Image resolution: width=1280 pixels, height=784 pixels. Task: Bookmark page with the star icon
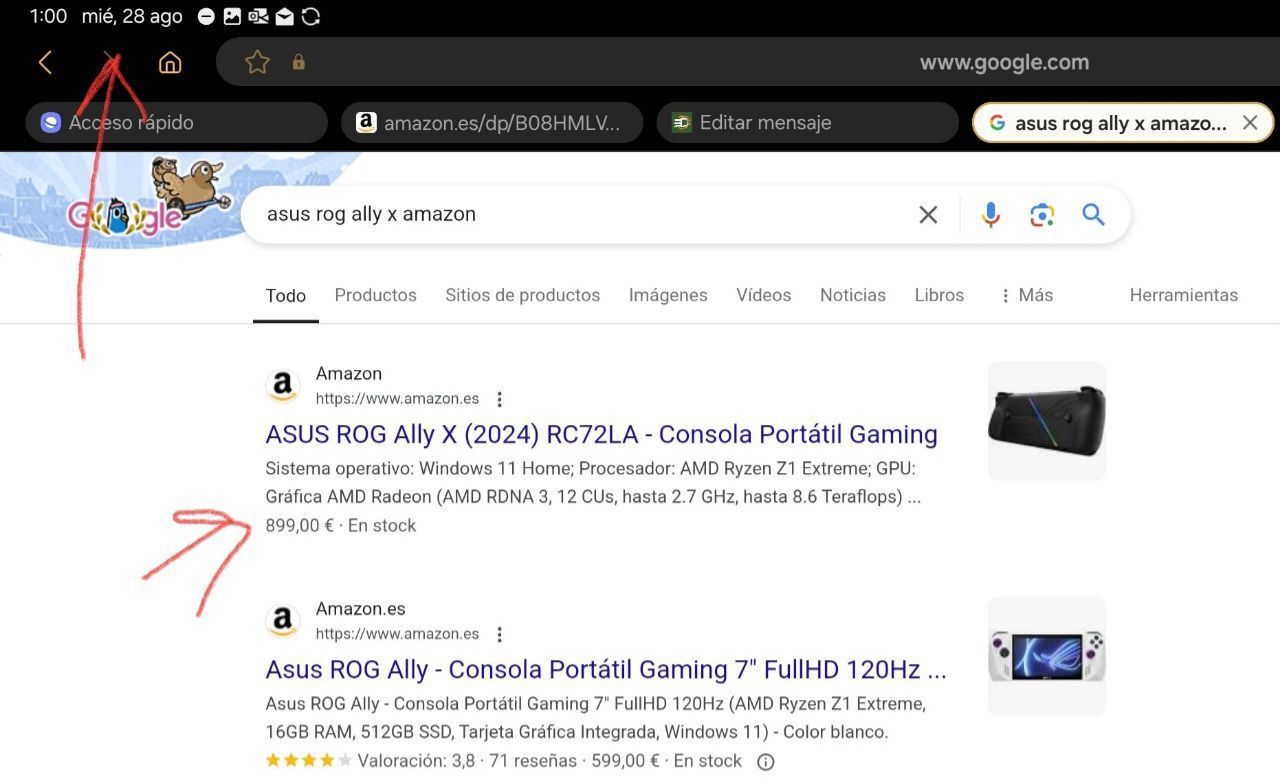tap(257, 62)
